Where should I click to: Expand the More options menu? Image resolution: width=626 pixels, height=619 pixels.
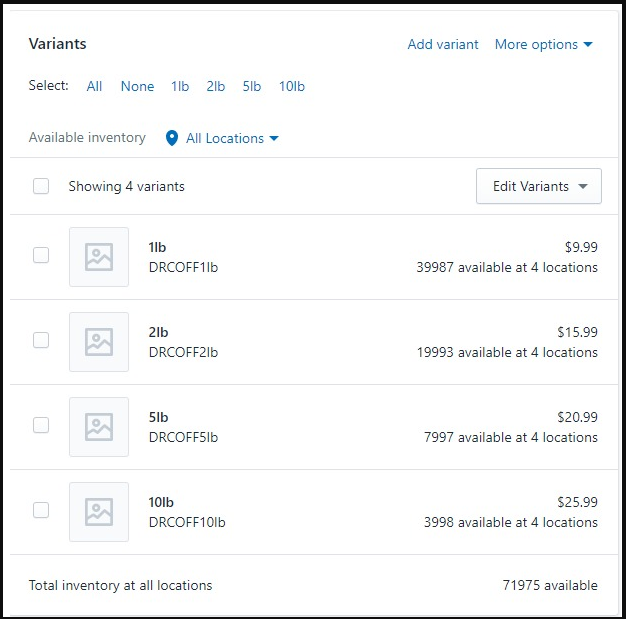click(x=543, y=44)
